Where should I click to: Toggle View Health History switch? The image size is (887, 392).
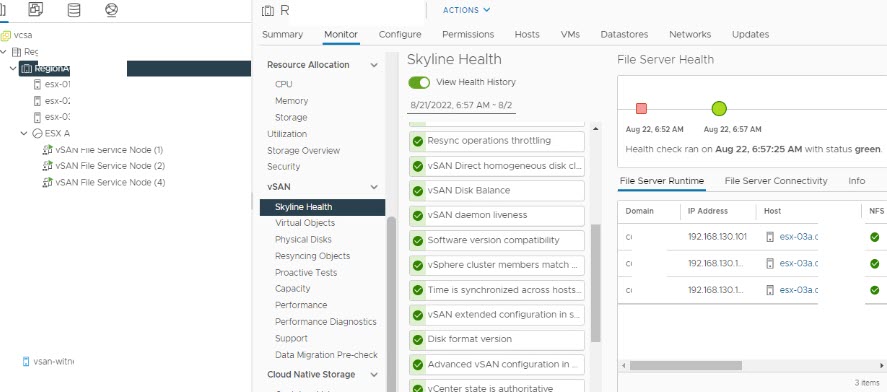coord(419,83)
